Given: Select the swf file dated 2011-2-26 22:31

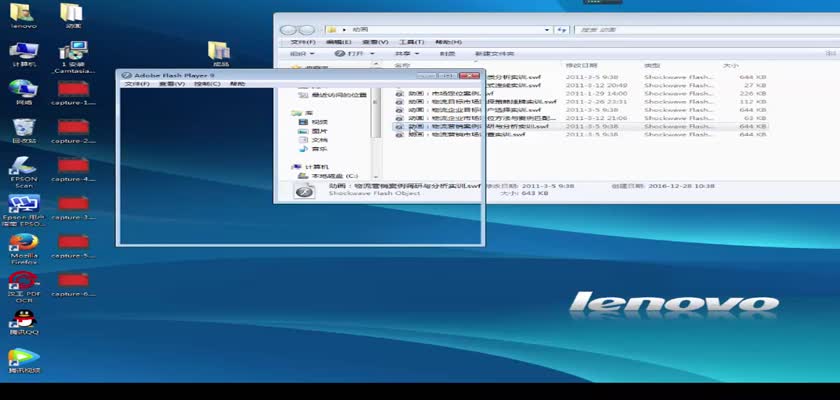Looking at the screenshot, I should [581, 101].
